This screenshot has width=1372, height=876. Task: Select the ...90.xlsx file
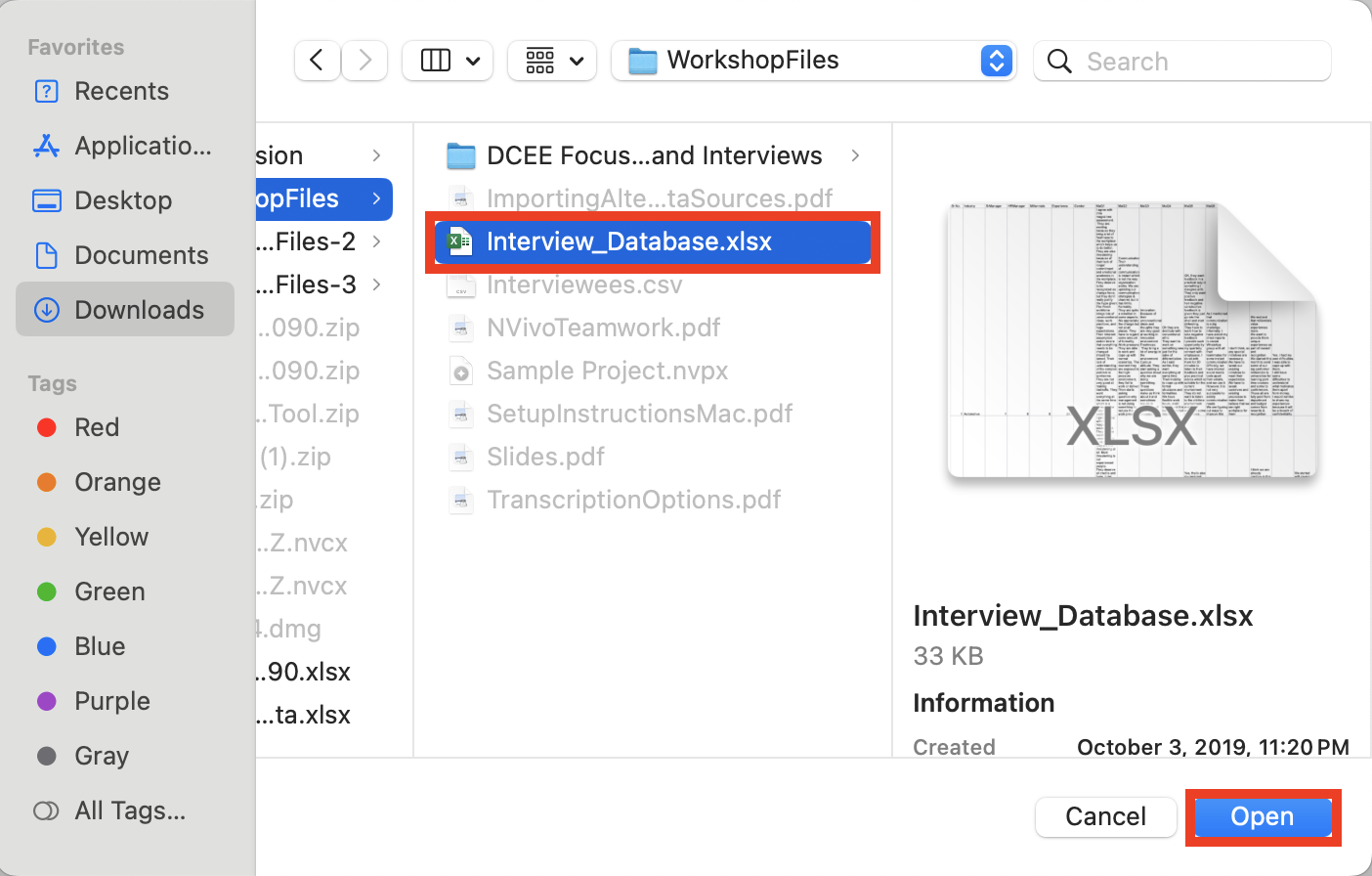point(323,672)
